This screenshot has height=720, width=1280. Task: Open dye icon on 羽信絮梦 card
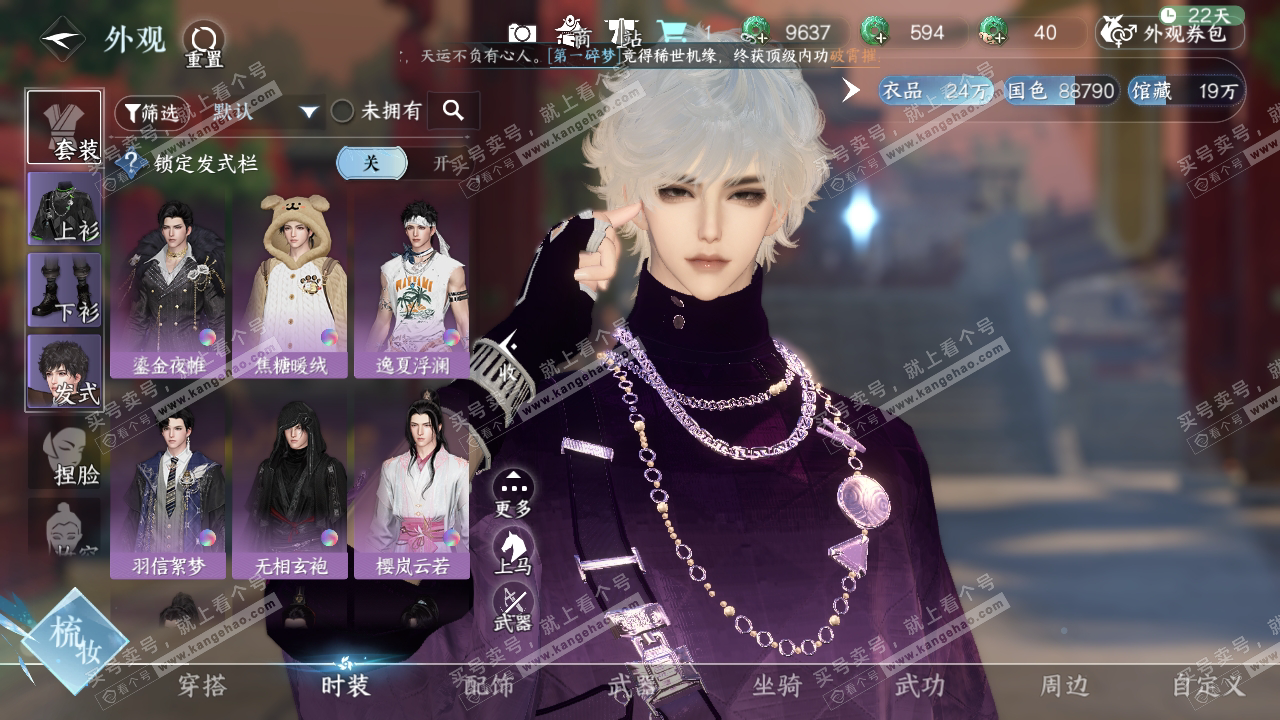(207, 538)
